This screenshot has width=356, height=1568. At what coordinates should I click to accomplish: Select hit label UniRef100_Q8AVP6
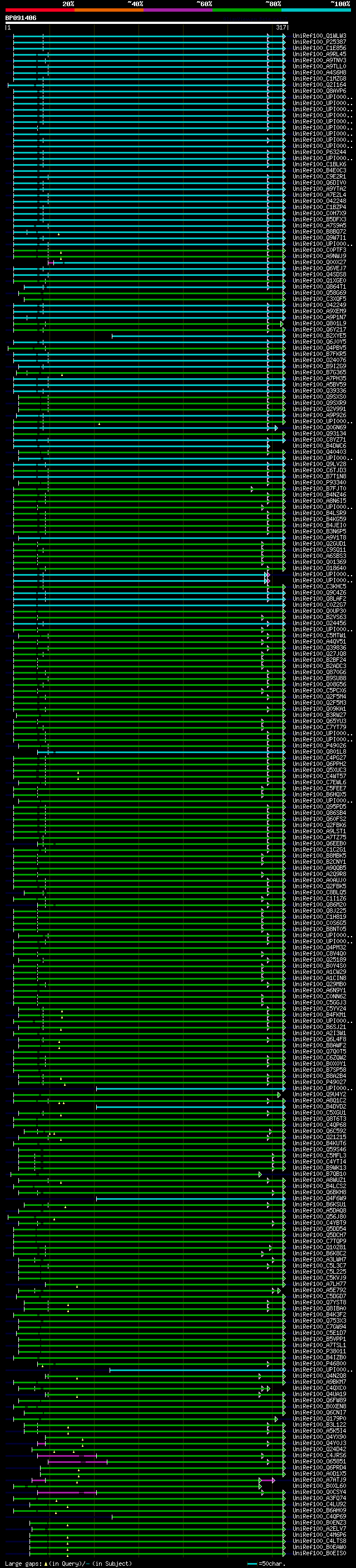319,91
